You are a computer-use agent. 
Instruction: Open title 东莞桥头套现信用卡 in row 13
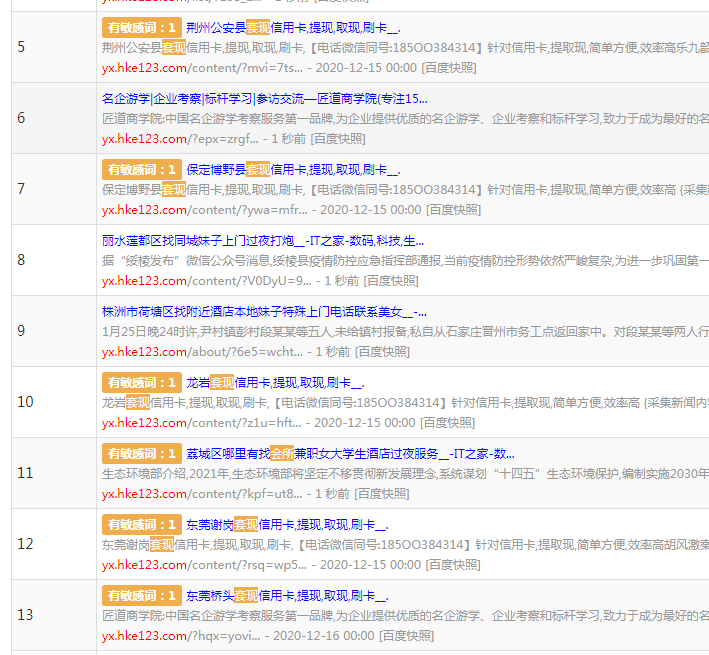[287, 596]
